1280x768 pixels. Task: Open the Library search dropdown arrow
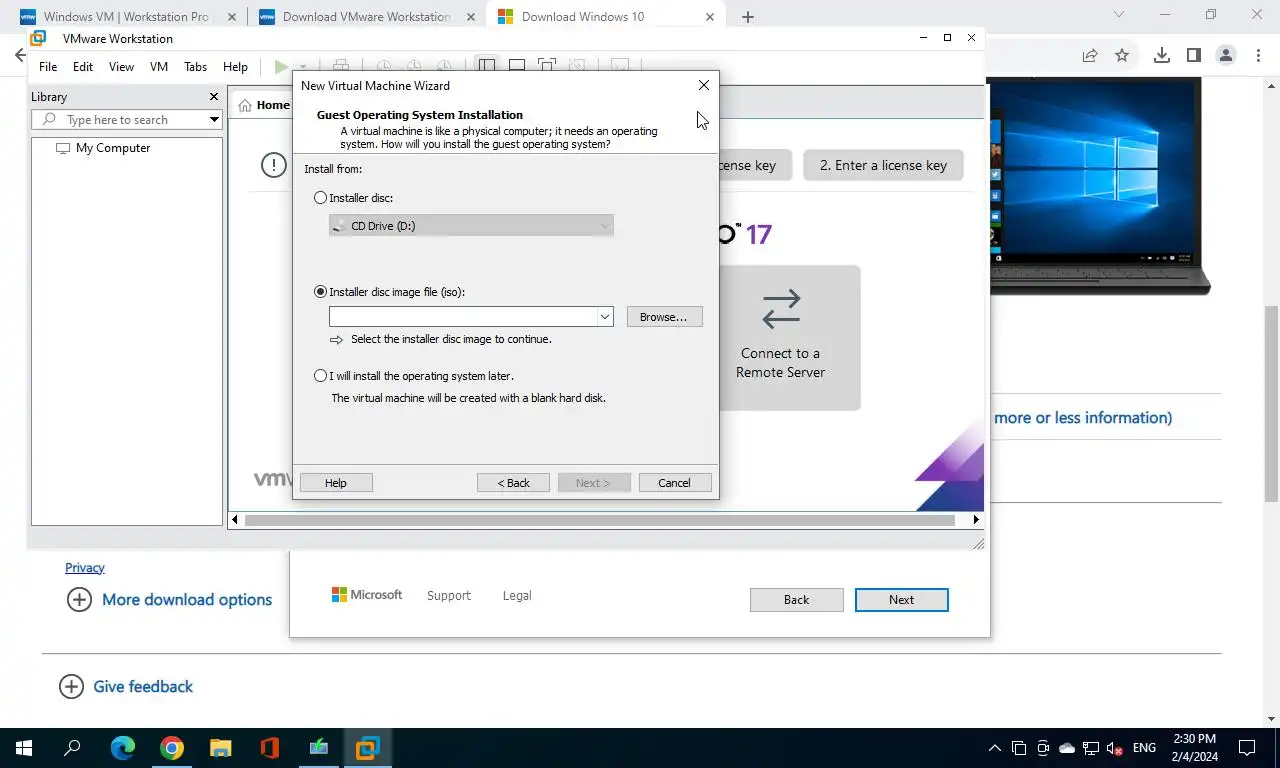(214, 120)
